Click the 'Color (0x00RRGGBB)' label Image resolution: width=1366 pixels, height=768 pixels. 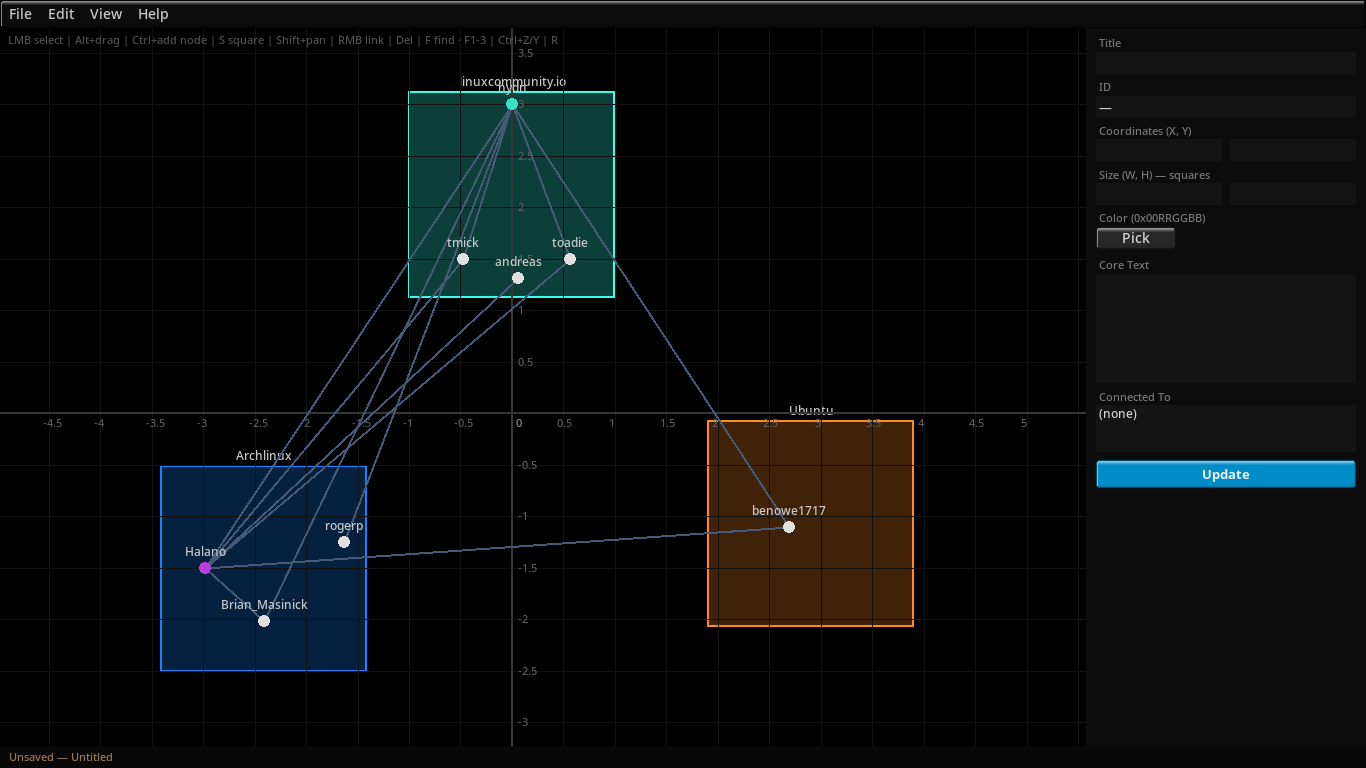click(x=1152, y=218)
